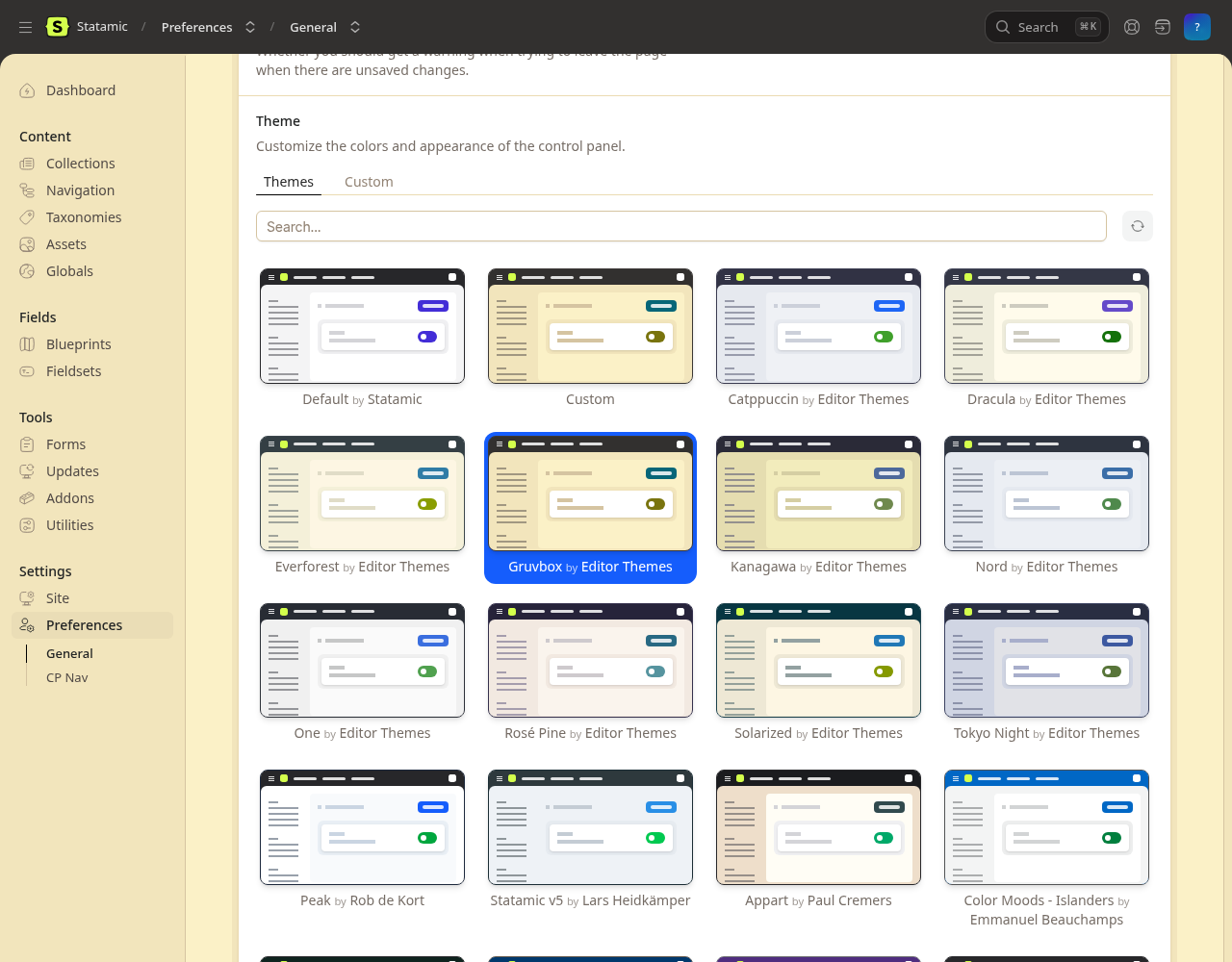Select the Default by Statamic theme thumbnail
Image resolution: width=1232 pixels, height=962 pixels.
click(362, 326)
